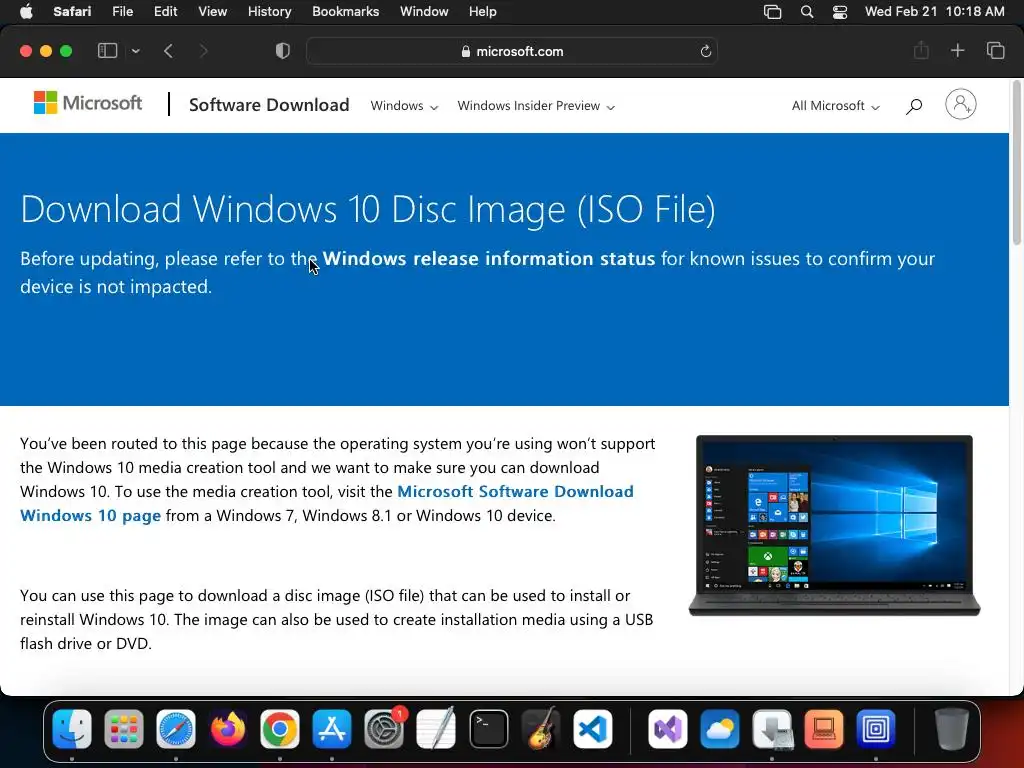1024x768 pixels.
Task: Open the View menu
Action: click(x=212, y=12)
